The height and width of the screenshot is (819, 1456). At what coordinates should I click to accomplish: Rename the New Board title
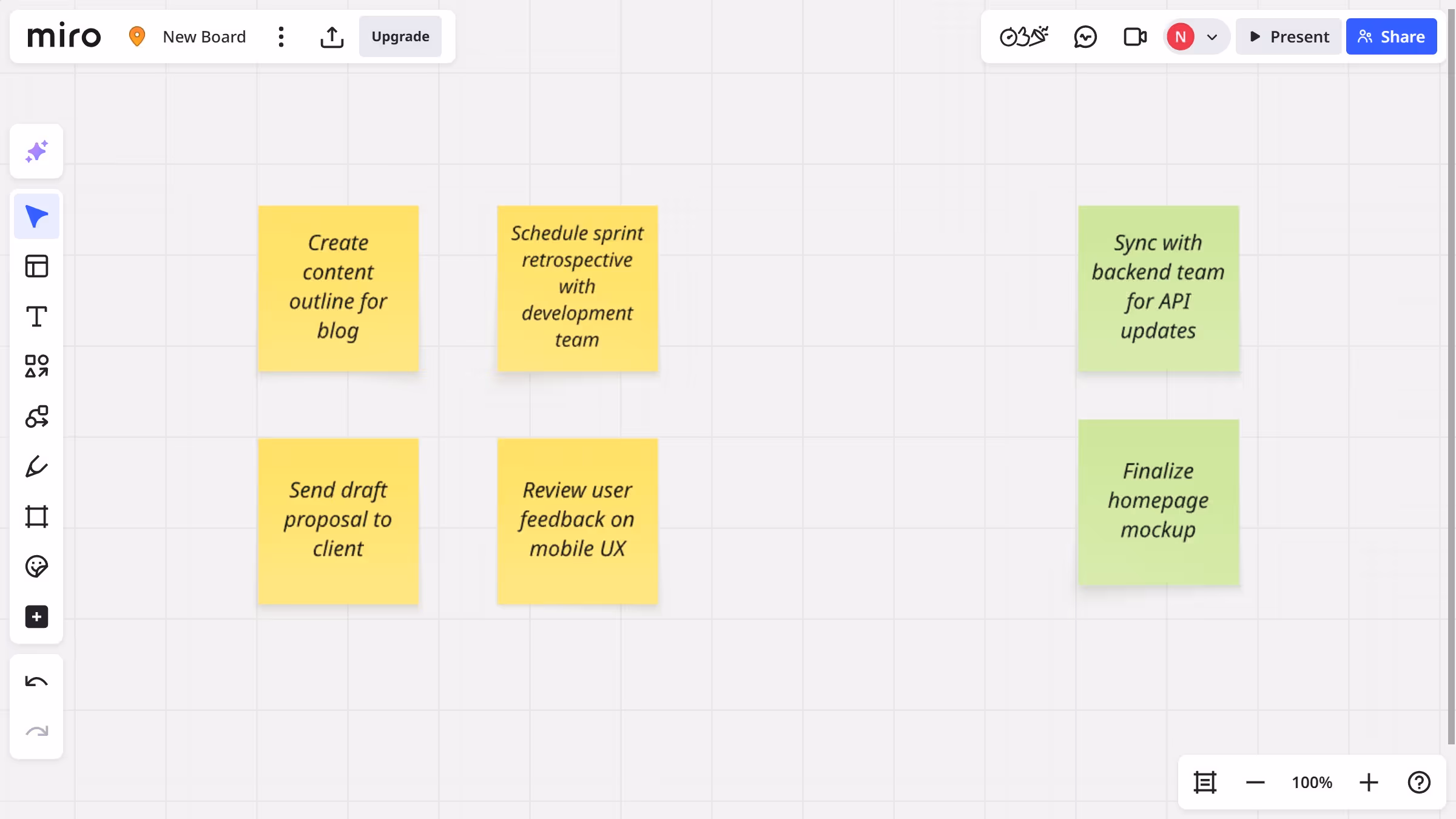tap(204, 36)
